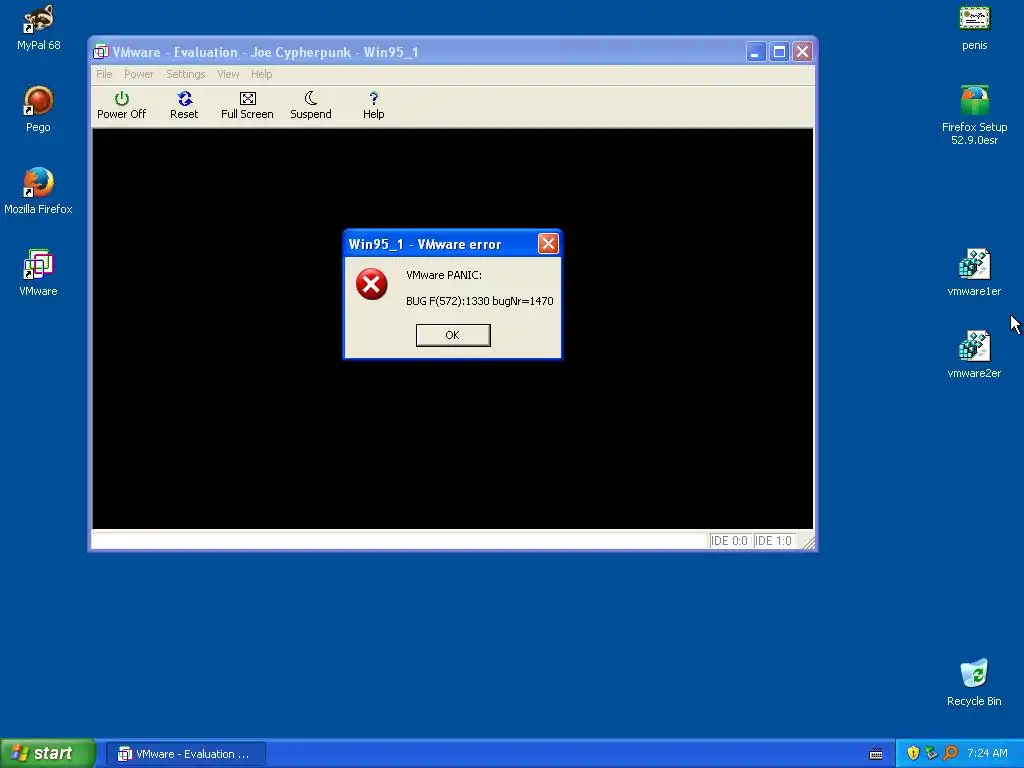The width and height of the screenshot is (1024, 768).
Task: Click the 7:24 AM system clock
Action: click(987, 753)
